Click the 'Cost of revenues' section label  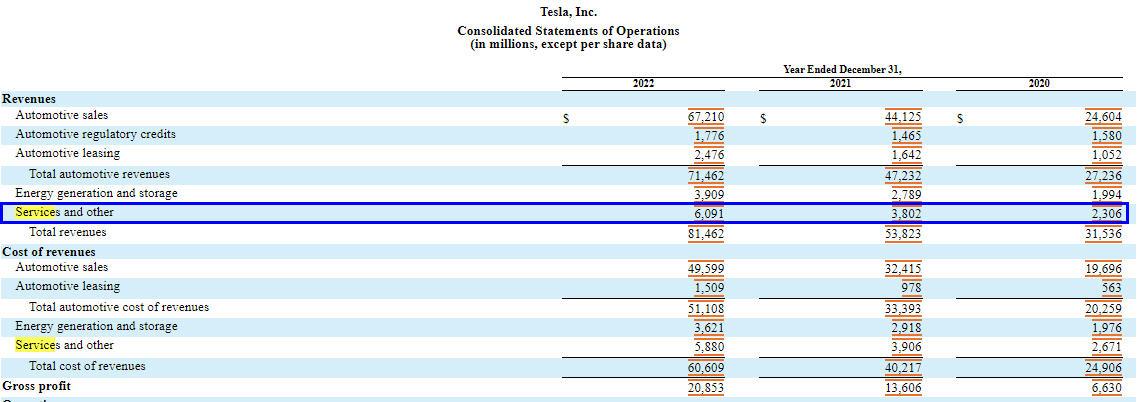click(49, 252)
